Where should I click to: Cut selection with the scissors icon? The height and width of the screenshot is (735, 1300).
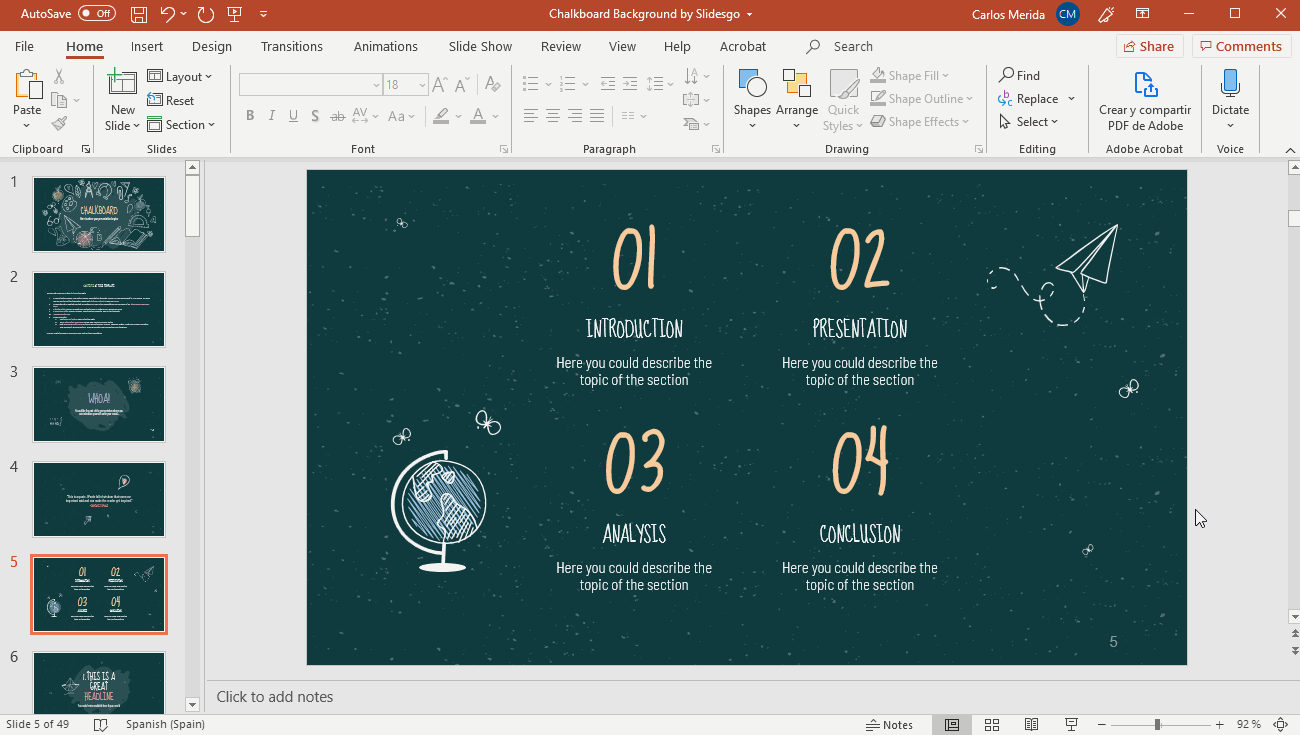(59, 76)
